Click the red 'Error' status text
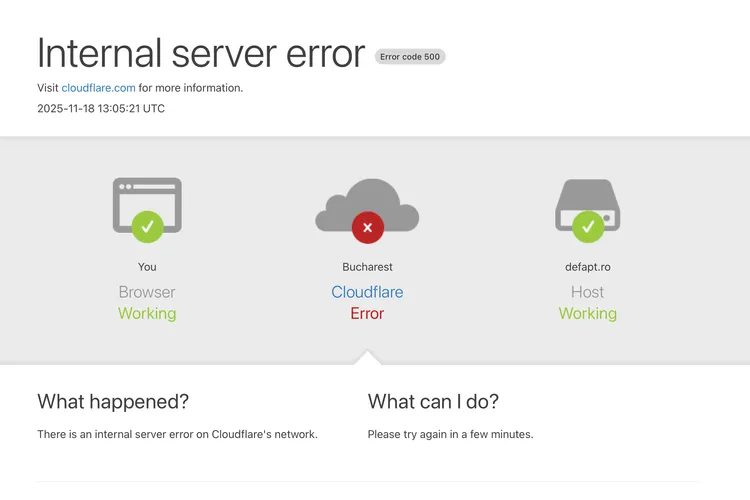This screenshot has width=750, height=500. tap(367, 313)
